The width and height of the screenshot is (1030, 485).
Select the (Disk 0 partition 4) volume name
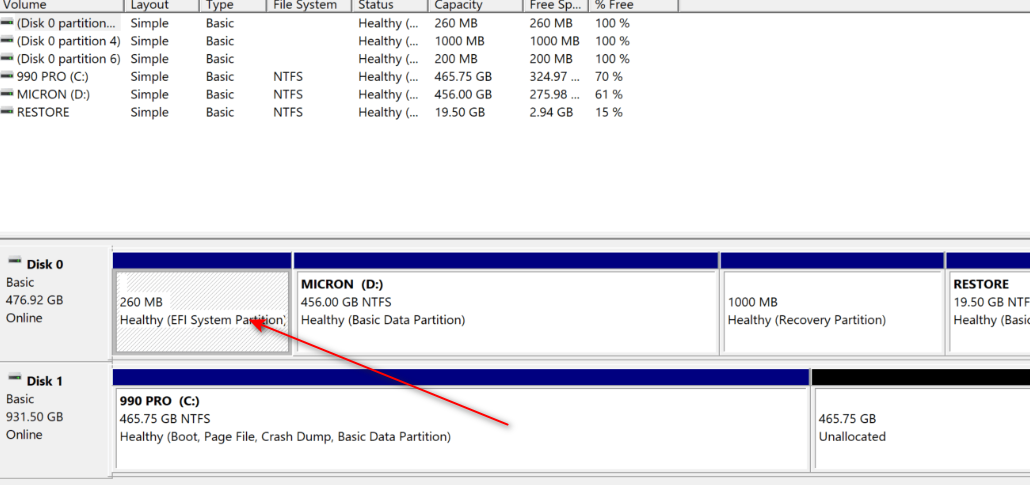69,41
